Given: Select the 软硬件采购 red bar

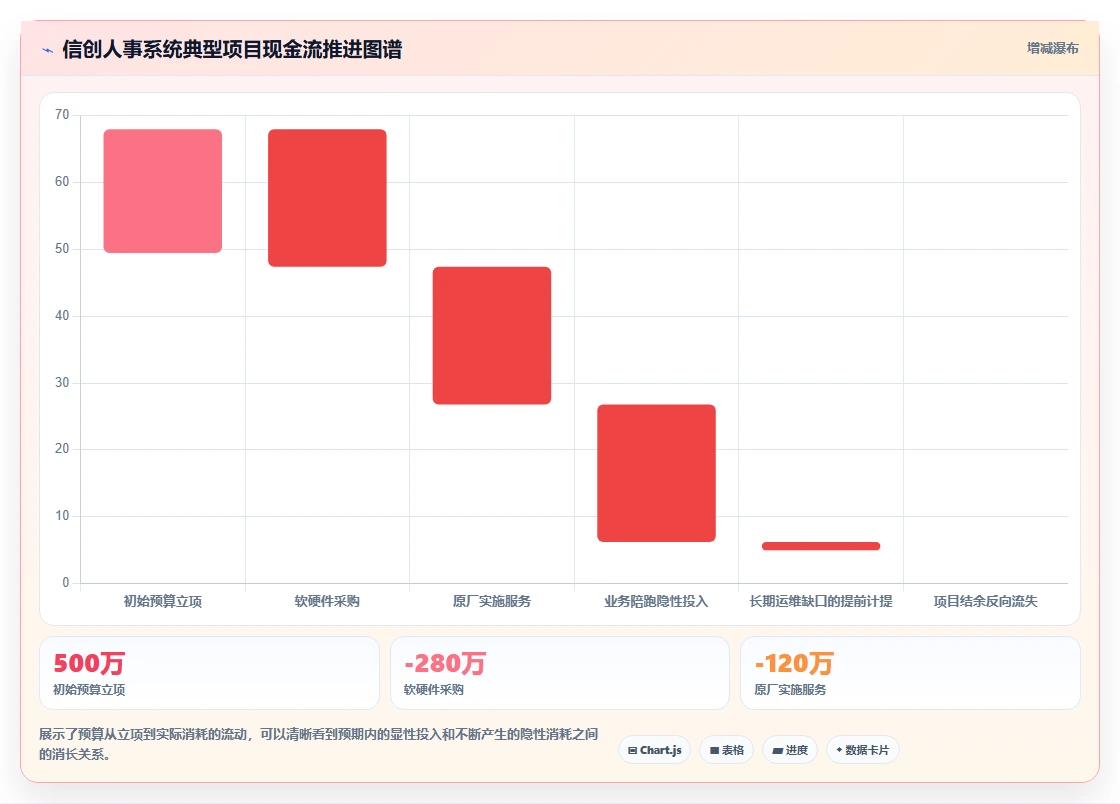Looking at the screenshot, I should click(x=327, y=198).
